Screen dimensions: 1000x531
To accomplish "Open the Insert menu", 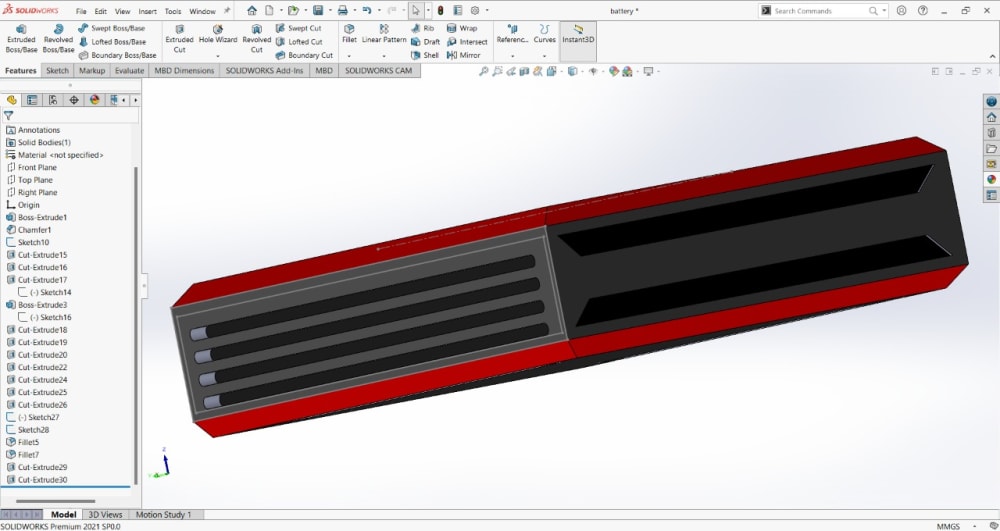I will pyautogui.click(x=147, y=11).
